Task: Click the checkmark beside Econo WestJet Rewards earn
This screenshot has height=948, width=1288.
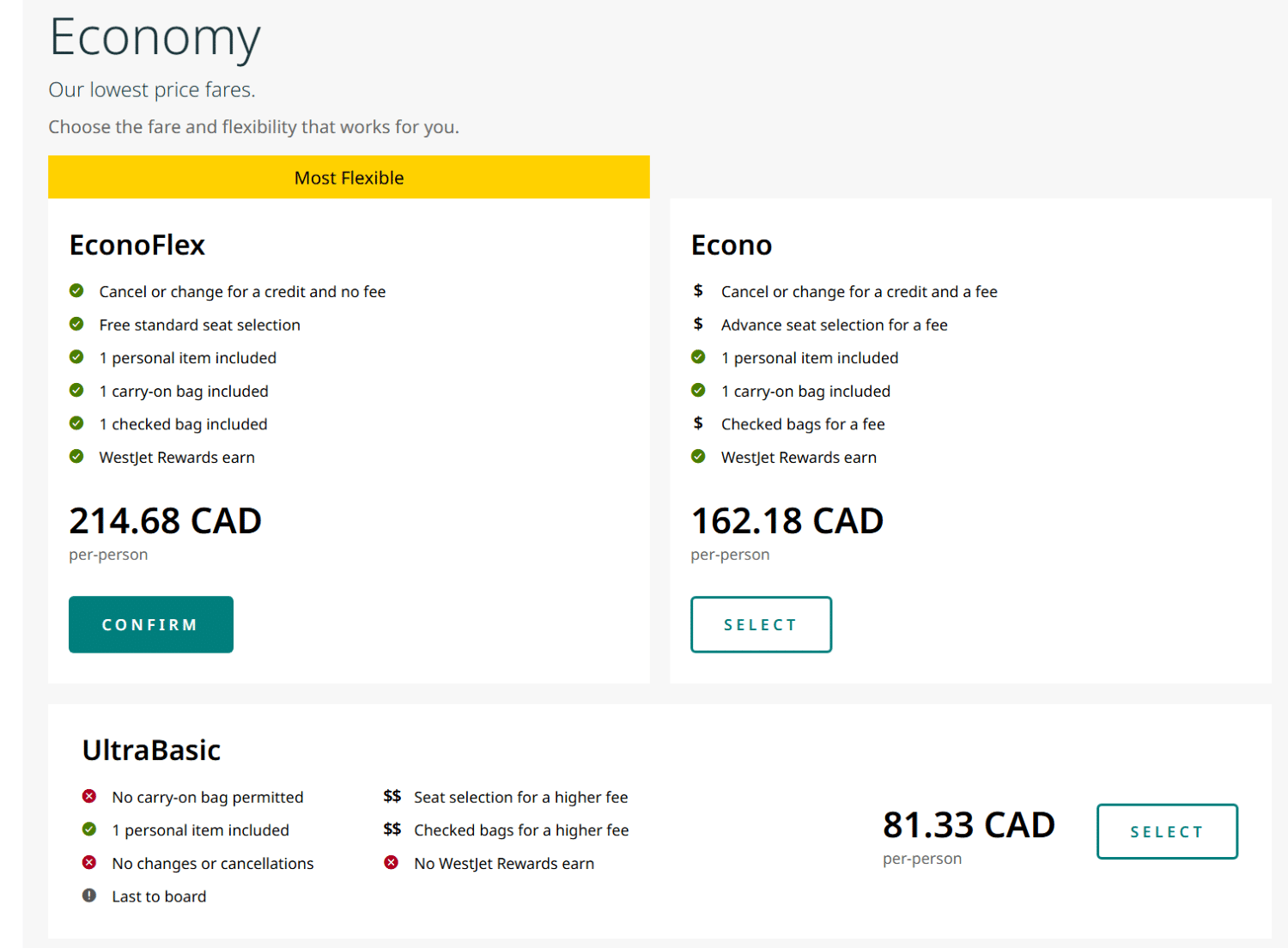Action: pos(698,456)
